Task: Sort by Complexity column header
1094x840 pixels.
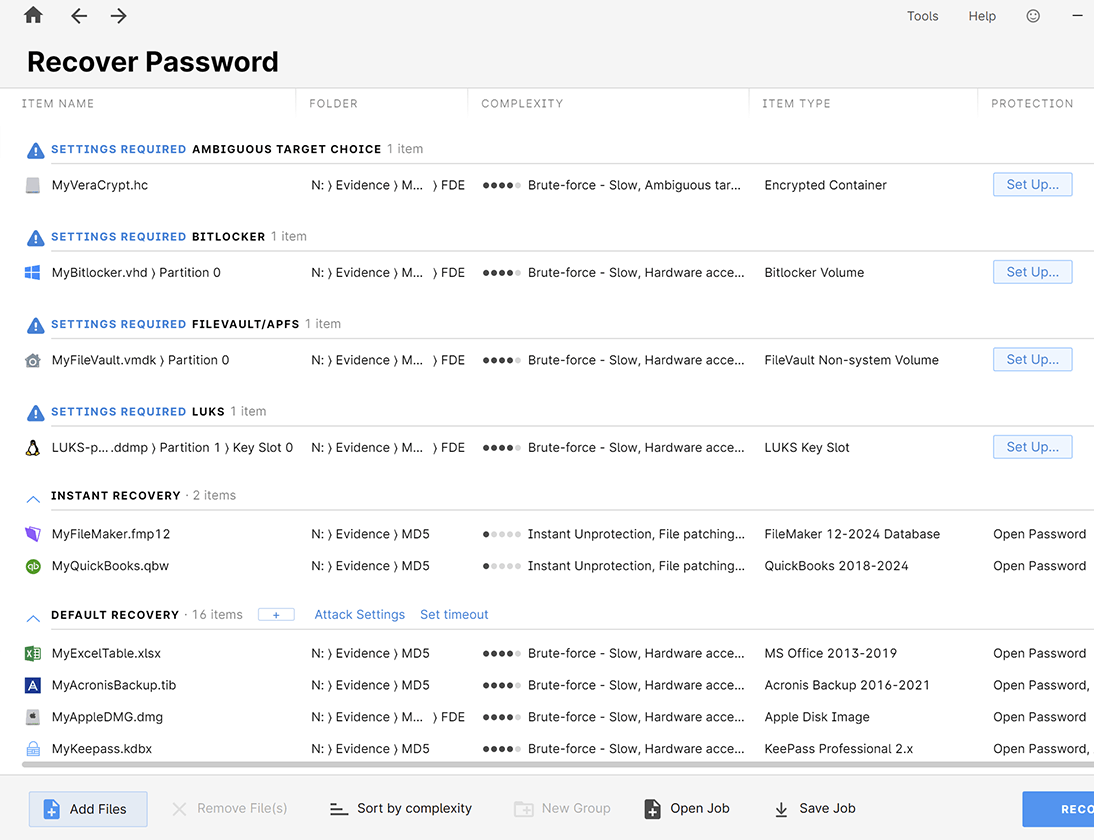Action: (x=522, y=103)
